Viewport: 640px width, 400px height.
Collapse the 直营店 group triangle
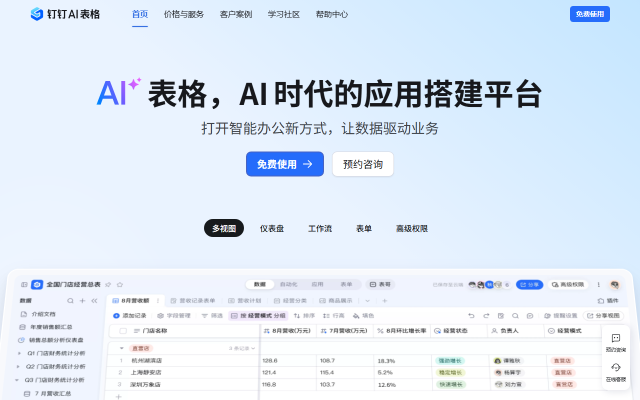pyautogui.click(x=122, y=348)
